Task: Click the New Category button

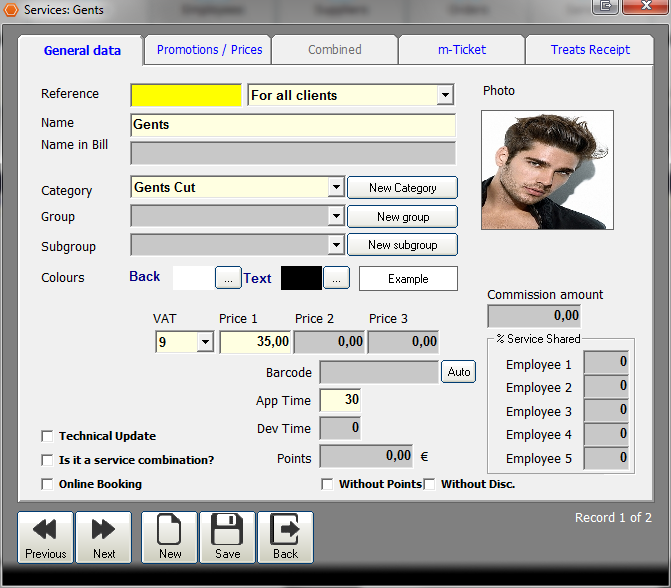Action: tap(402, 188)
